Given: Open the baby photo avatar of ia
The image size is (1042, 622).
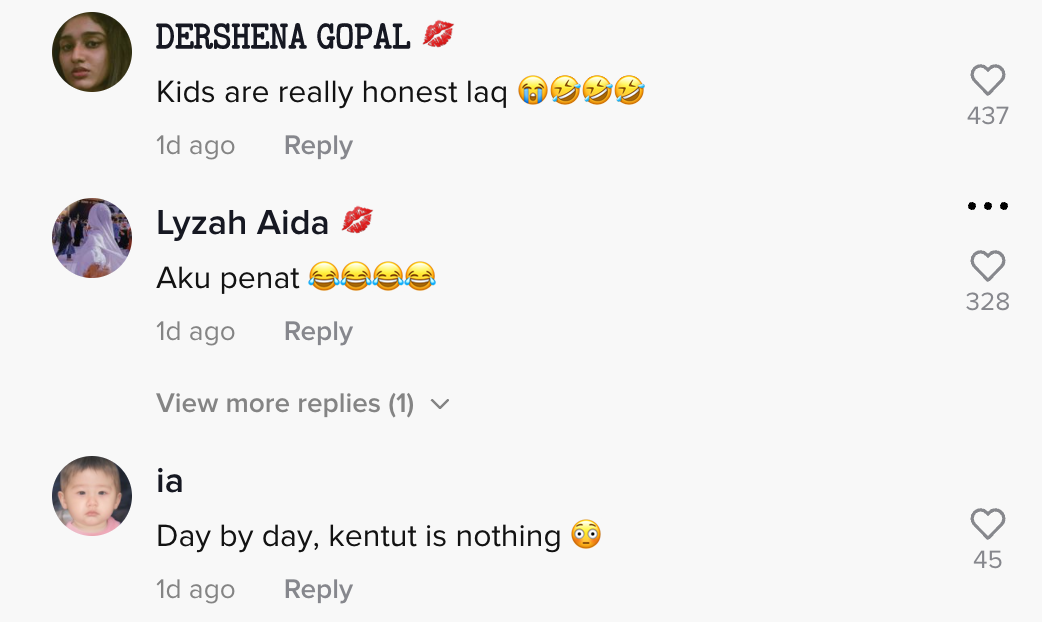Looking at the screenshot, I should point(92,496).
